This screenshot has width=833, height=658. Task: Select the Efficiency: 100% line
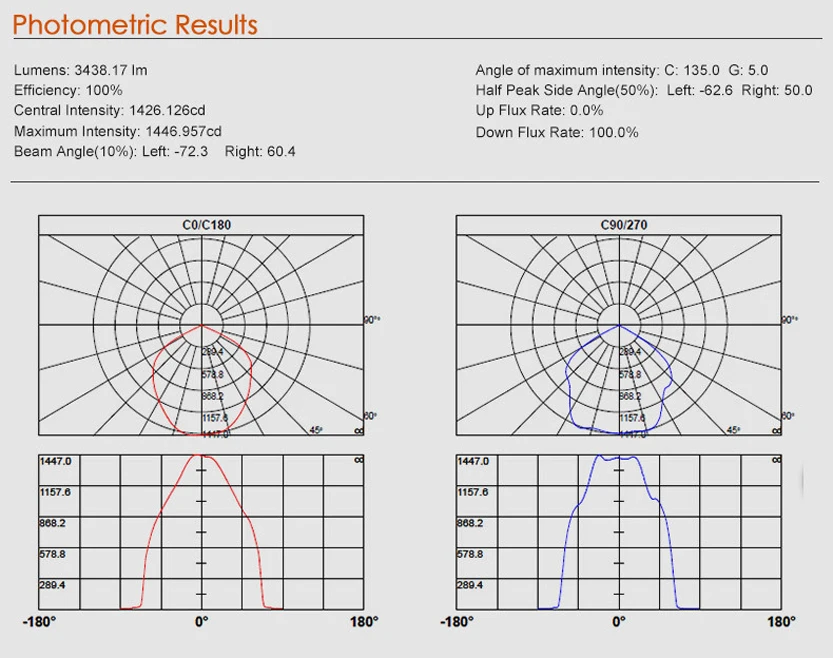(x=68, y=90)
